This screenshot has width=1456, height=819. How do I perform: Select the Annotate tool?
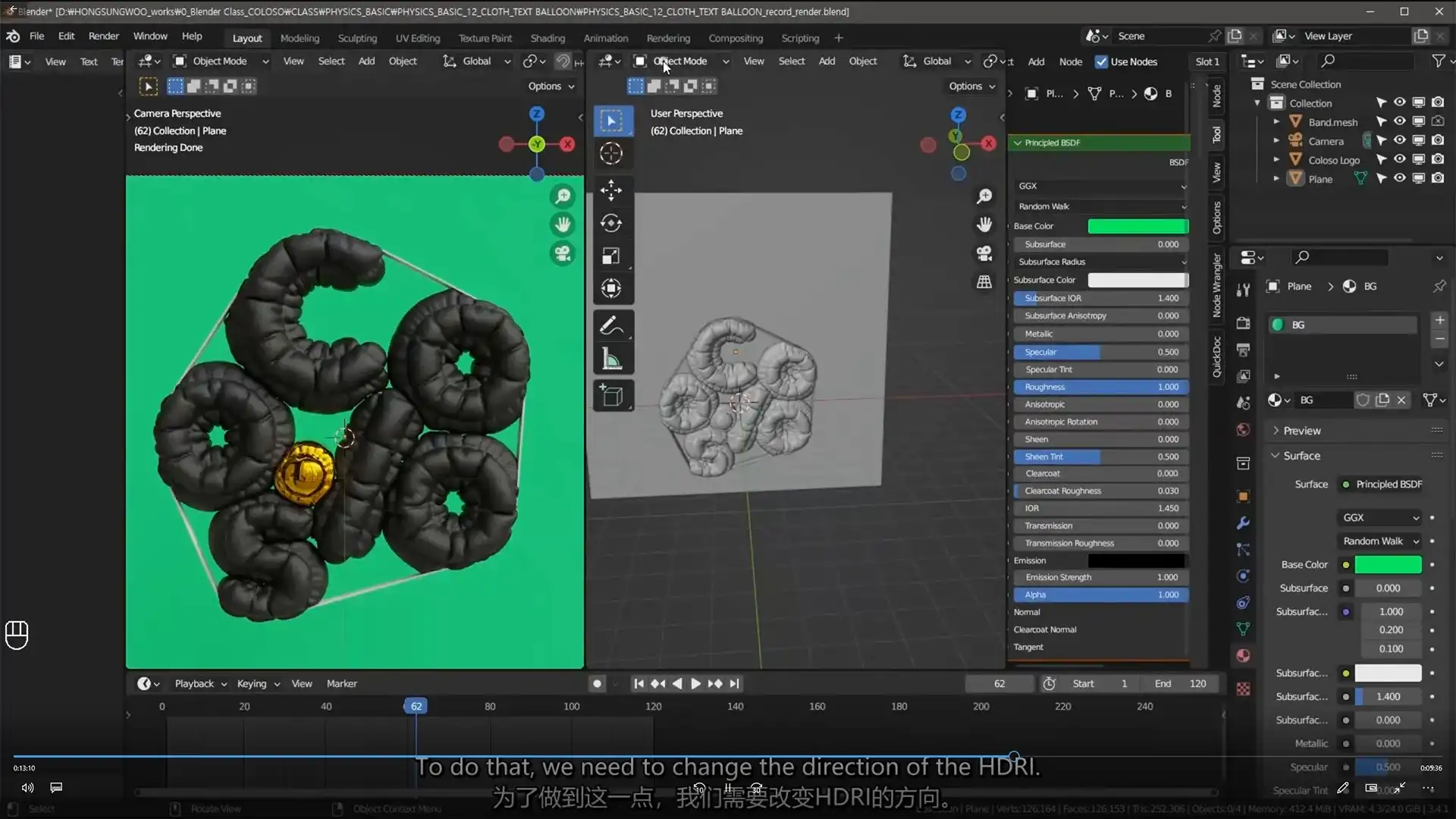(x=611, y=325)
